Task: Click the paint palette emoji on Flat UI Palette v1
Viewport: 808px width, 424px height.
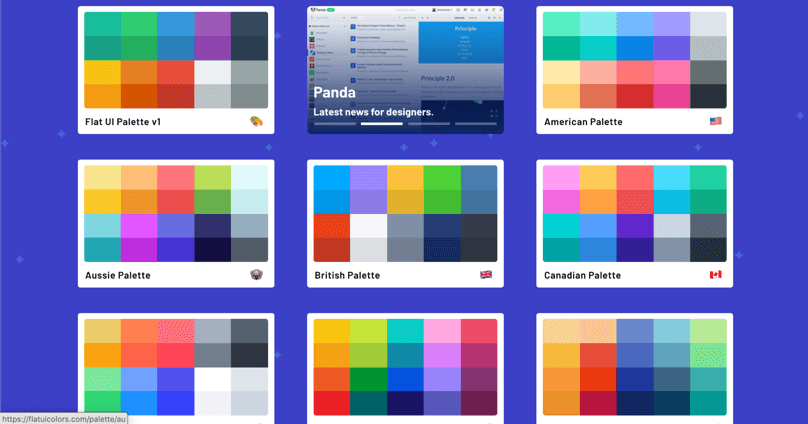Action: 256,122
